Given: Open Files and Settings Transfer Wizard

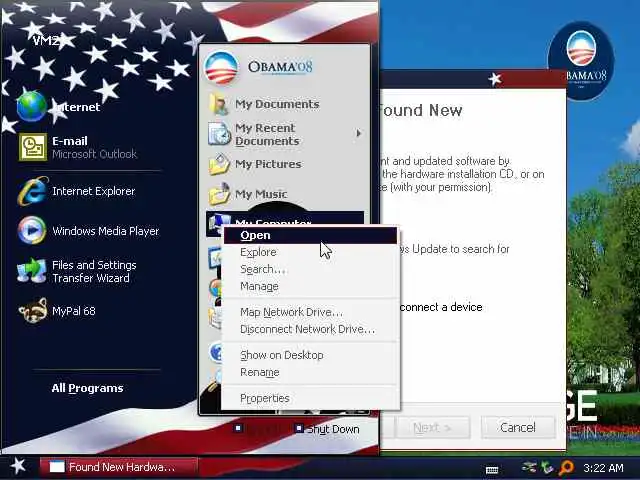Looking at the screenshot, I should (77, 271).
